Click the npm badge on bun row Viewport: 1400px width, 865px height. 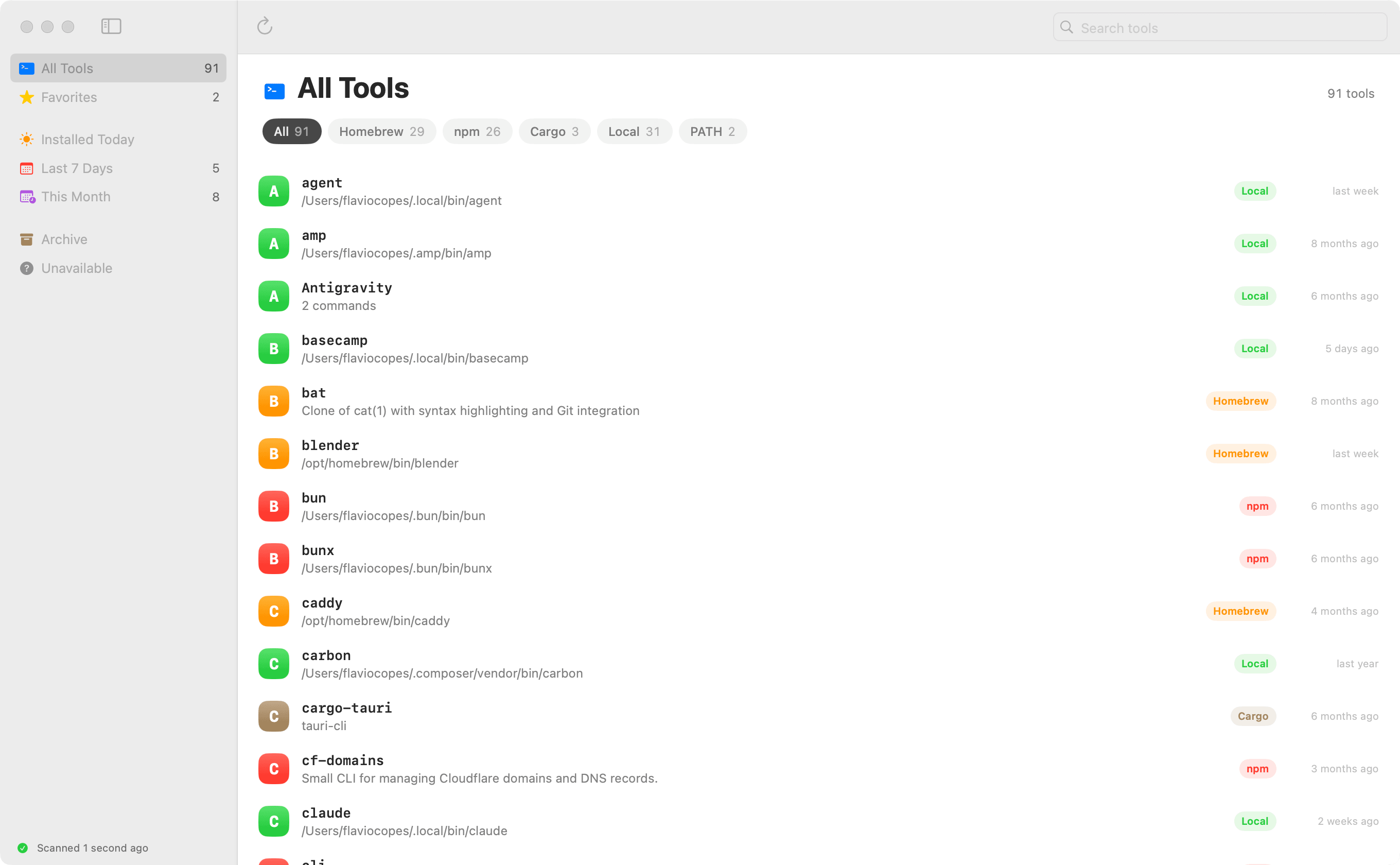point(1257,506)
